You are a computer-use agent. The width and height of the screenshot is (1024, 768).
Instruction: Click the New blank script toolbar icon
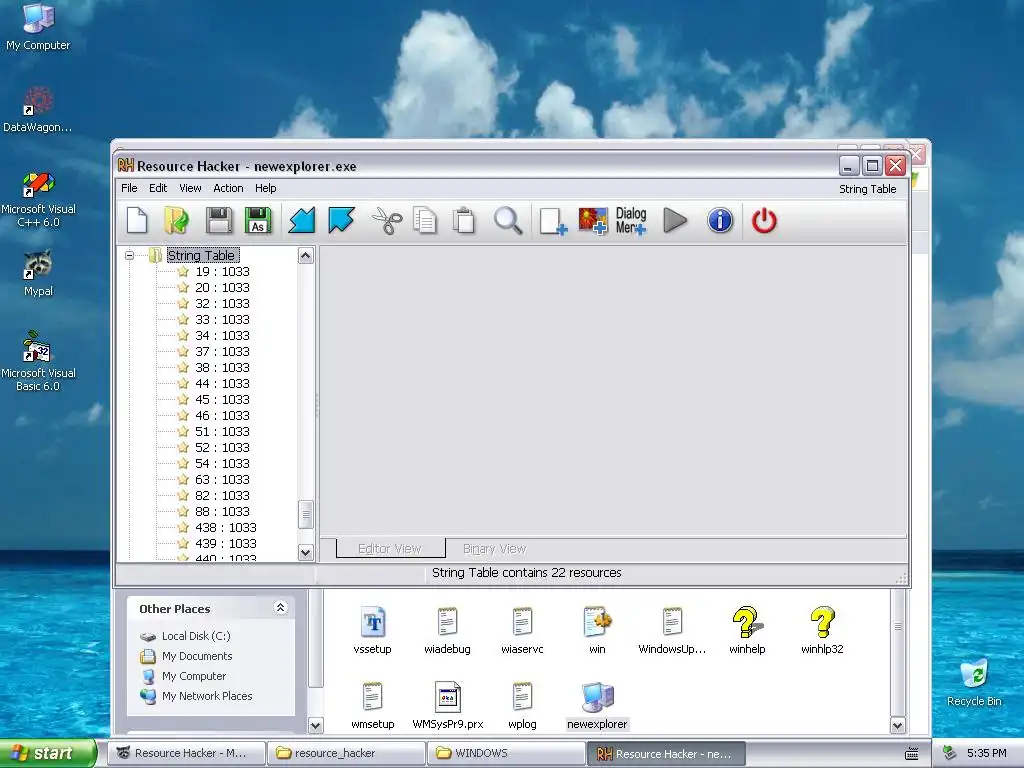pos(137,220)
